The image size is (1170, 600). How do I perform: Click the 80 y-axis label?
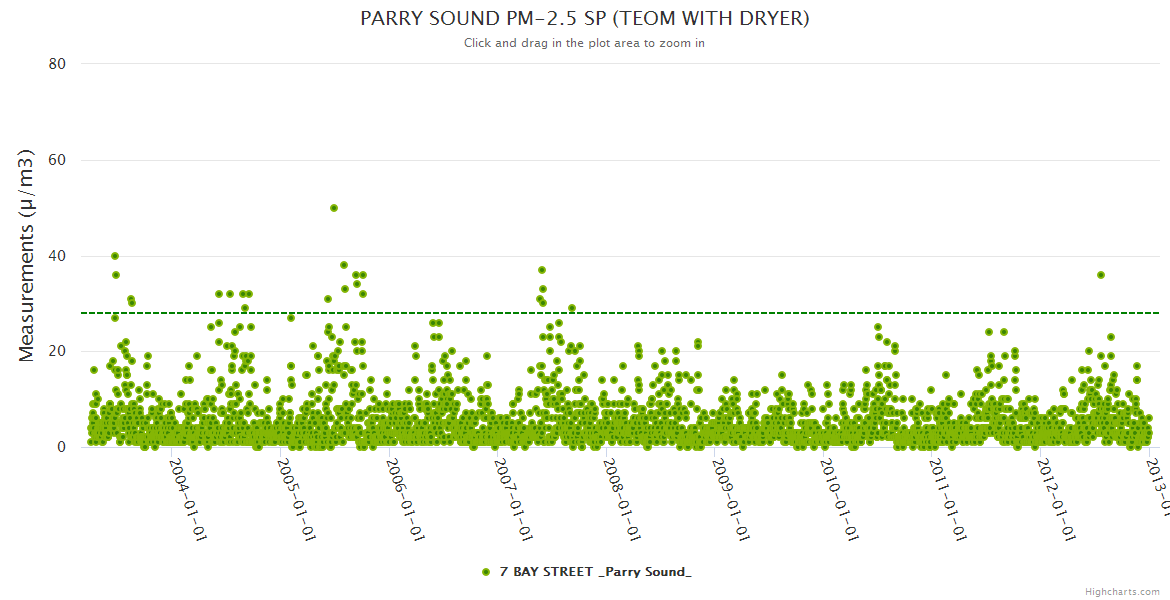pos(57,64)
